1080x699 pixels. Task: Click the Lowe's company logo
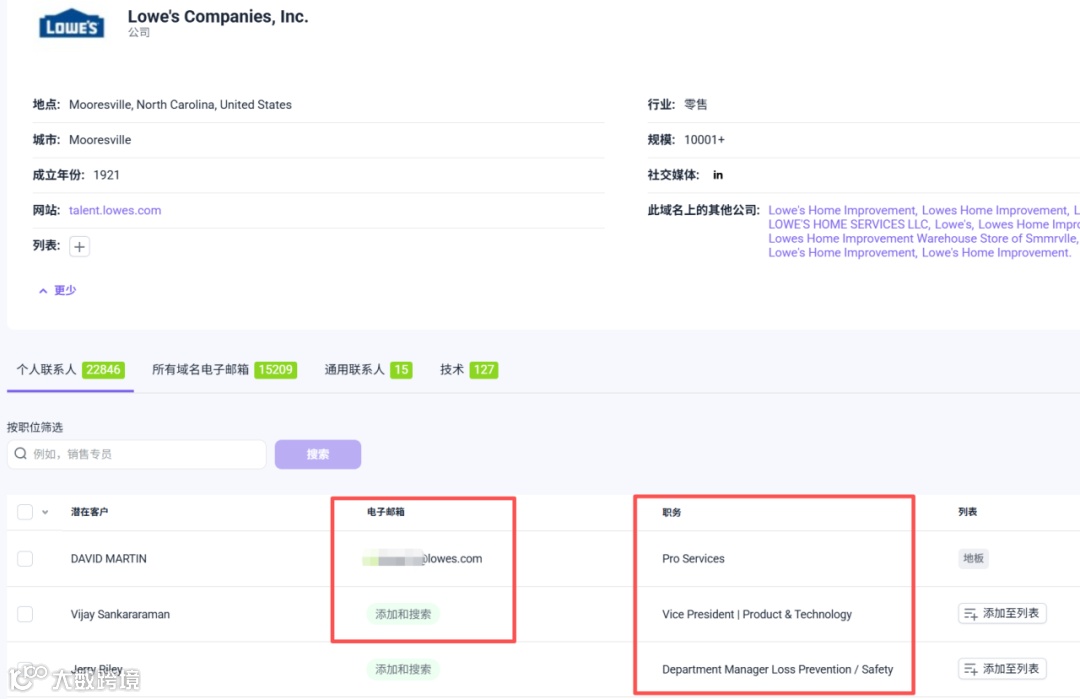click(72, 24)
